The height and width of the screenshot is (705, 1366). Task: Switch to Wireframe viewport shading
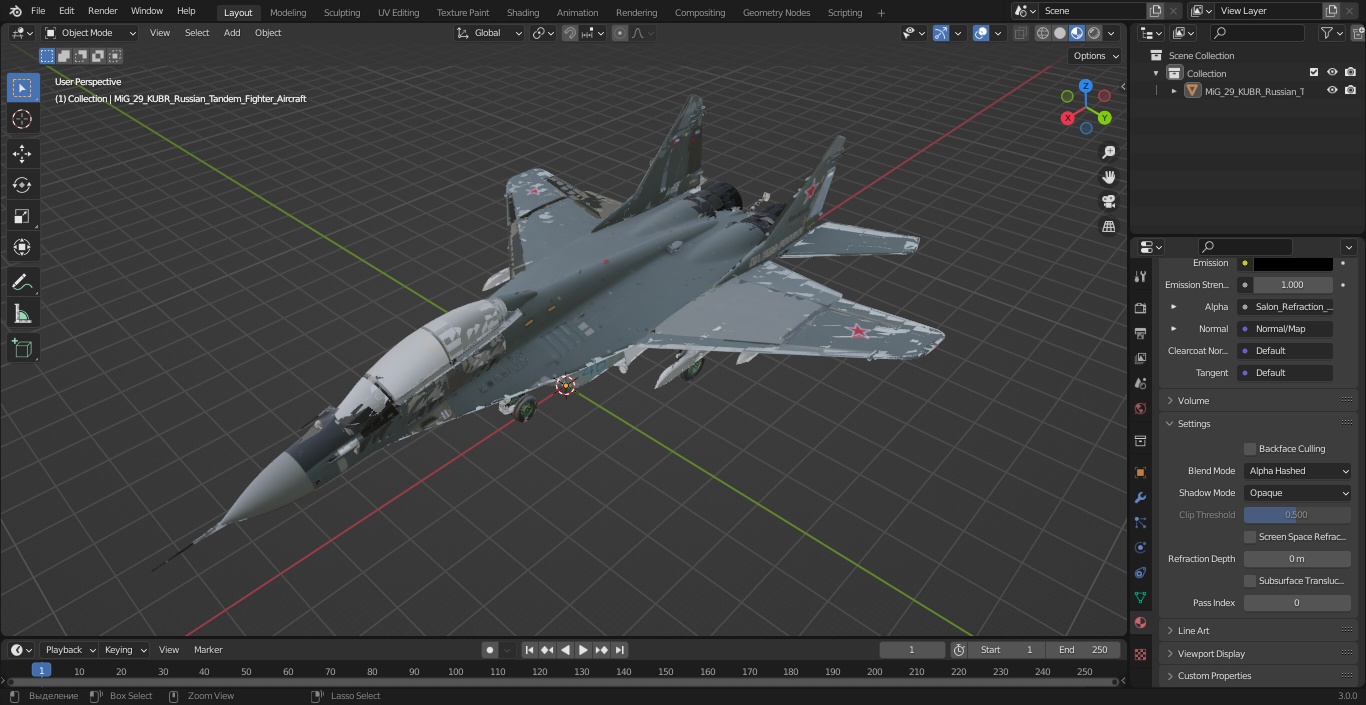[x=1043, y=33]
